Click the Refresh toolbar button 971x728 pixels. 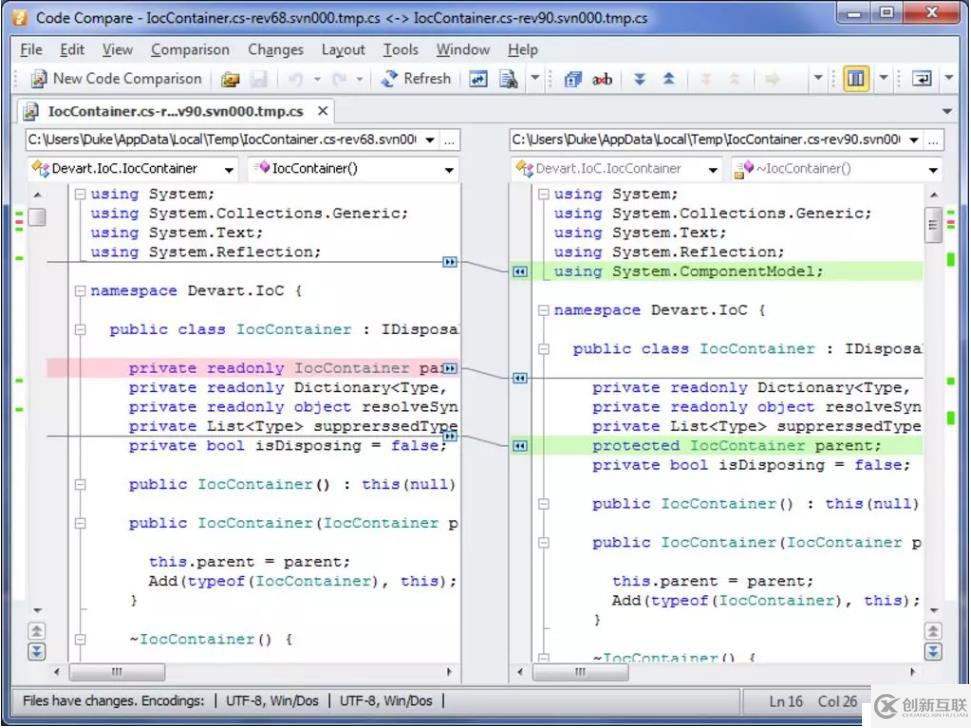416,79
